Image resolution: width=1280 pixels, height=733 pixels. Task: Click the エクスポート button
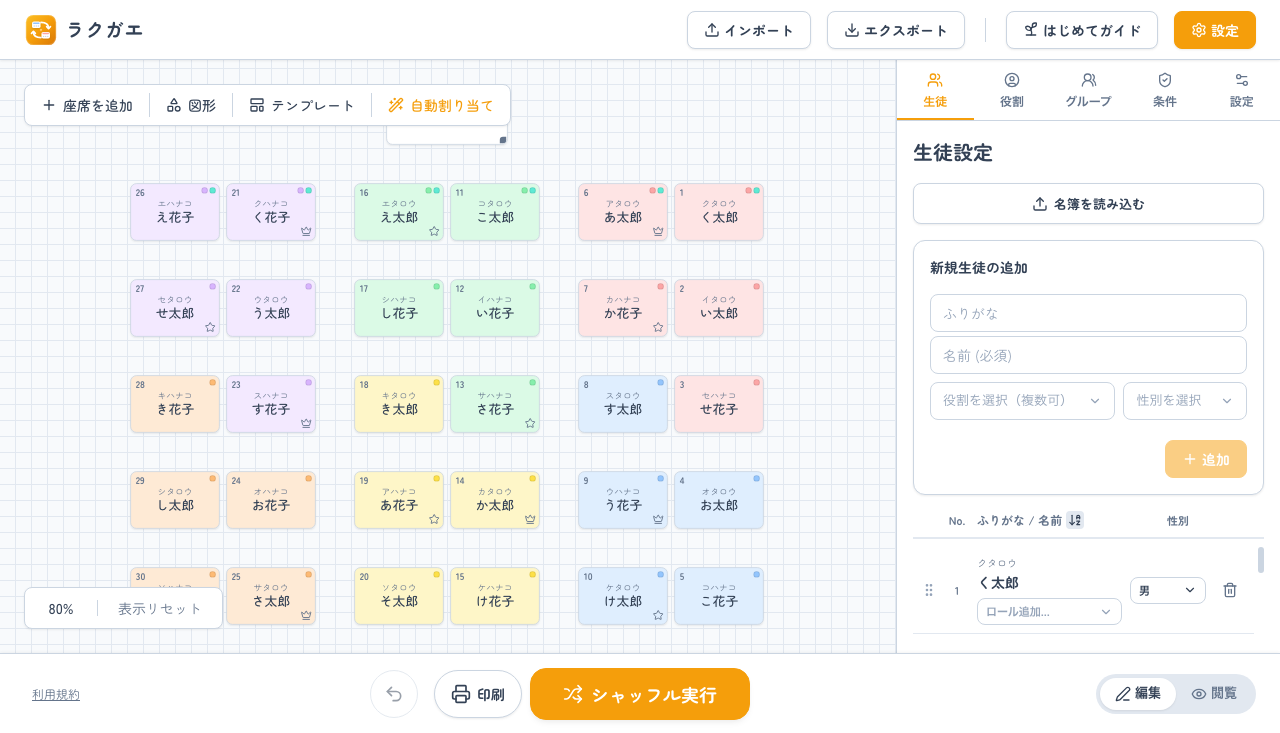896,30
